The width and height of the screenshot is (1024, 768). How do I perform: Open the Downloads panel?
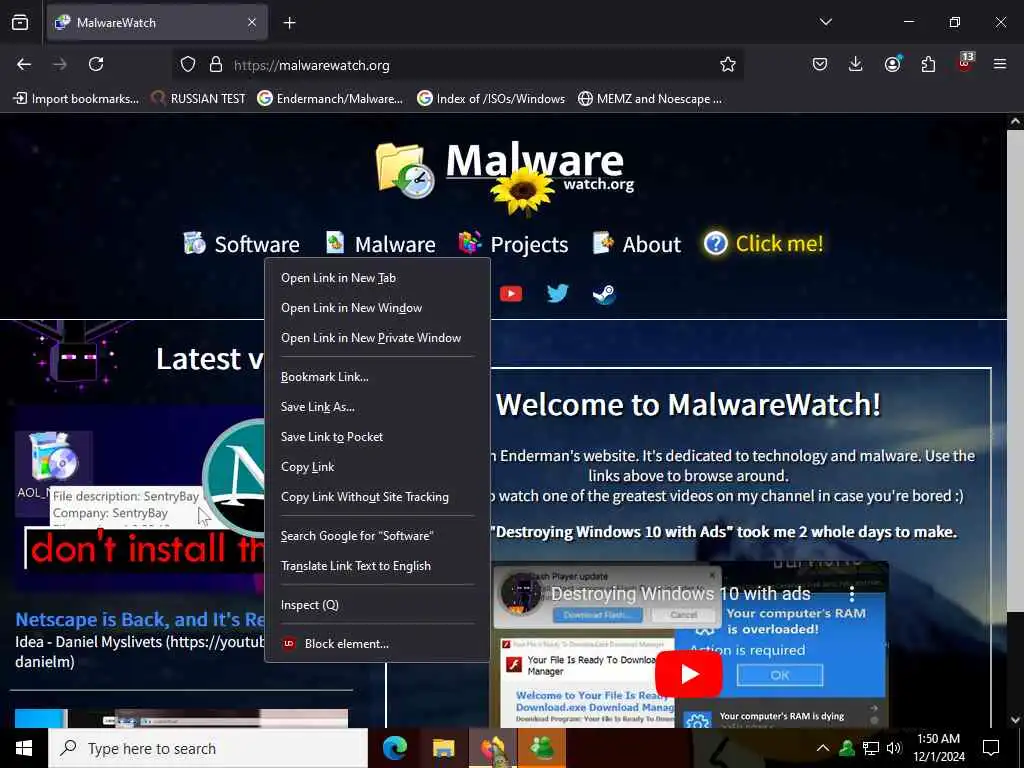click(856, 64)
